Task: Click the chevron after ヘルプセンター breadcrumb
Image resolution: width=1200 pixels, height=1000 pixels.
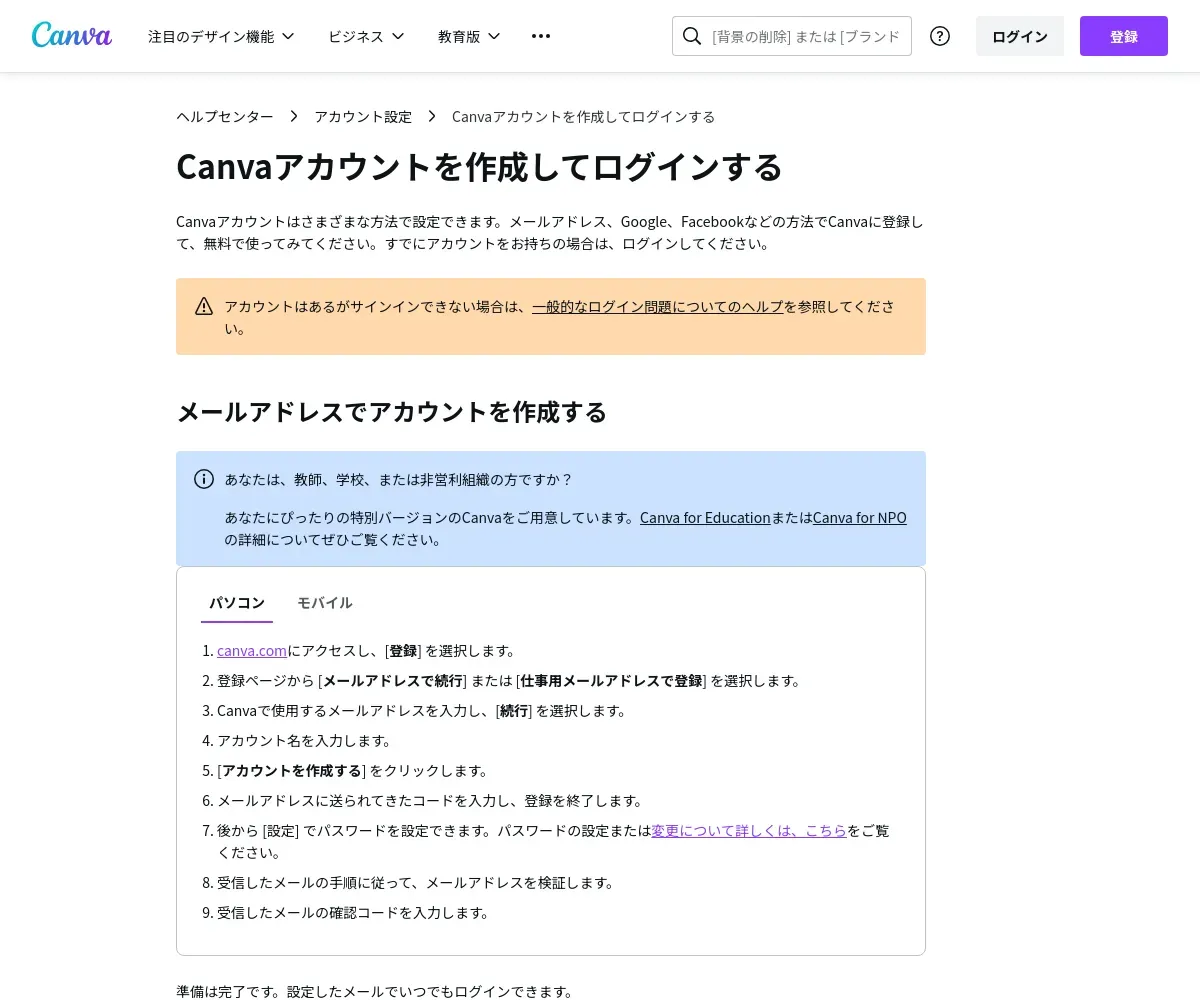Action: coord(294,116)
